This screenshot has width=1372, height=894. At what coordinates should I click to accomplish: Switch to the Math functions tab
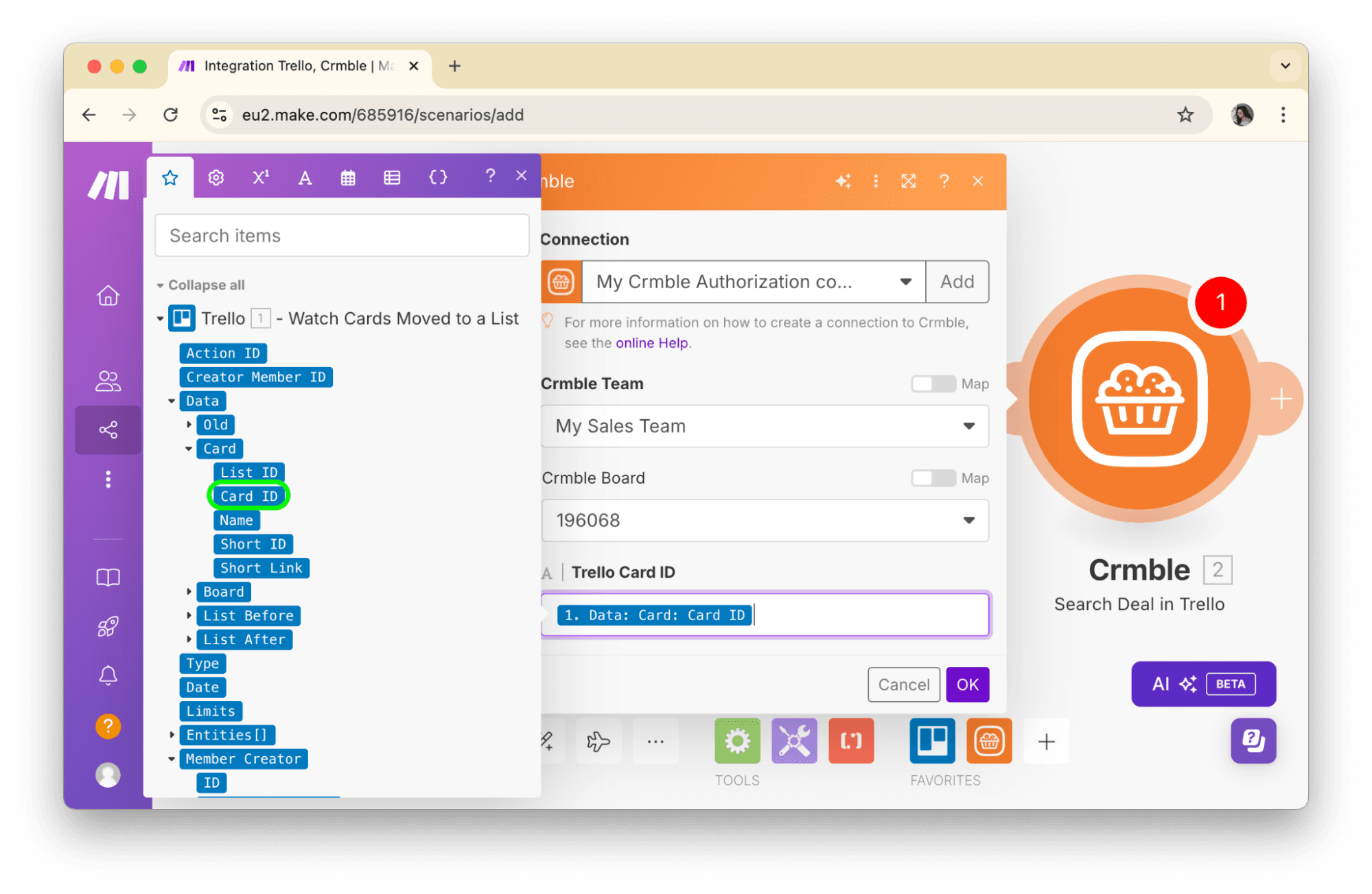point(260,178)
